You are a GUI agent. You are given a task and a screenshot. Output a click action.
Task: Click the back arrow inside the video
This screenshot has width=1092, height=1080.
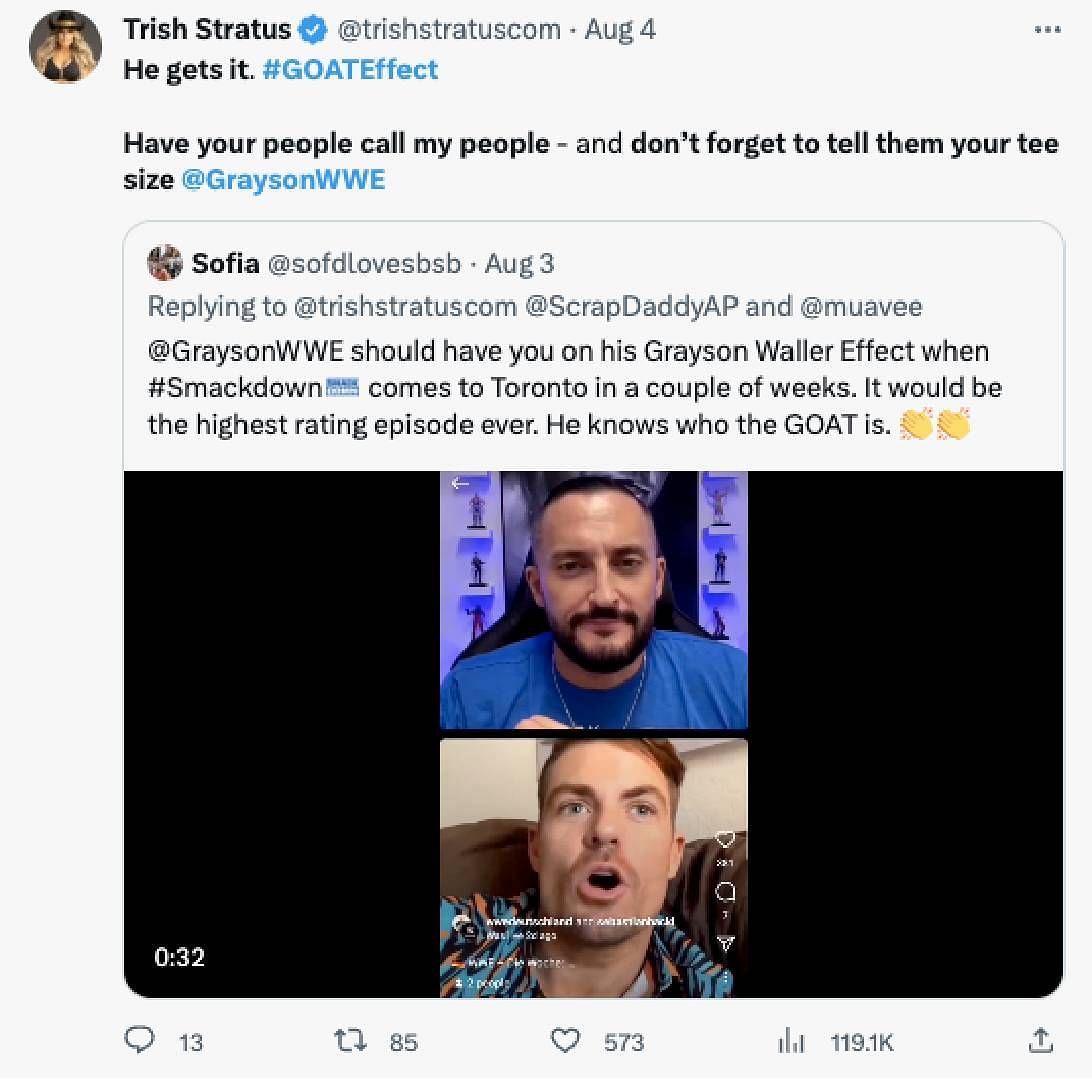(x=460, y=484)
